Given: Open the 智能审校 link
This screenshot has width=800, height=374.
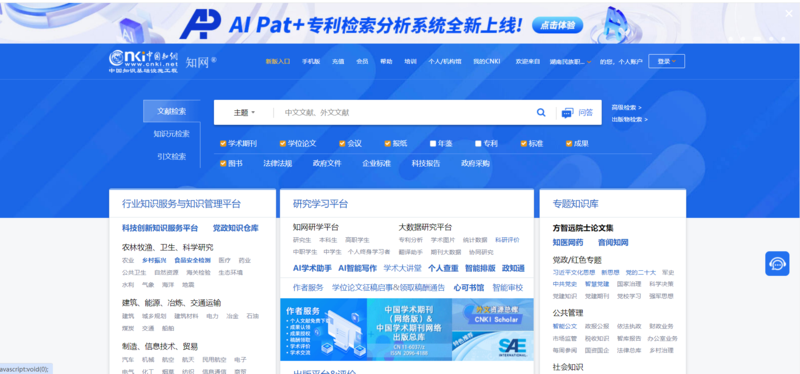Looking at the screenshot, I should click(x=508, y=288).
